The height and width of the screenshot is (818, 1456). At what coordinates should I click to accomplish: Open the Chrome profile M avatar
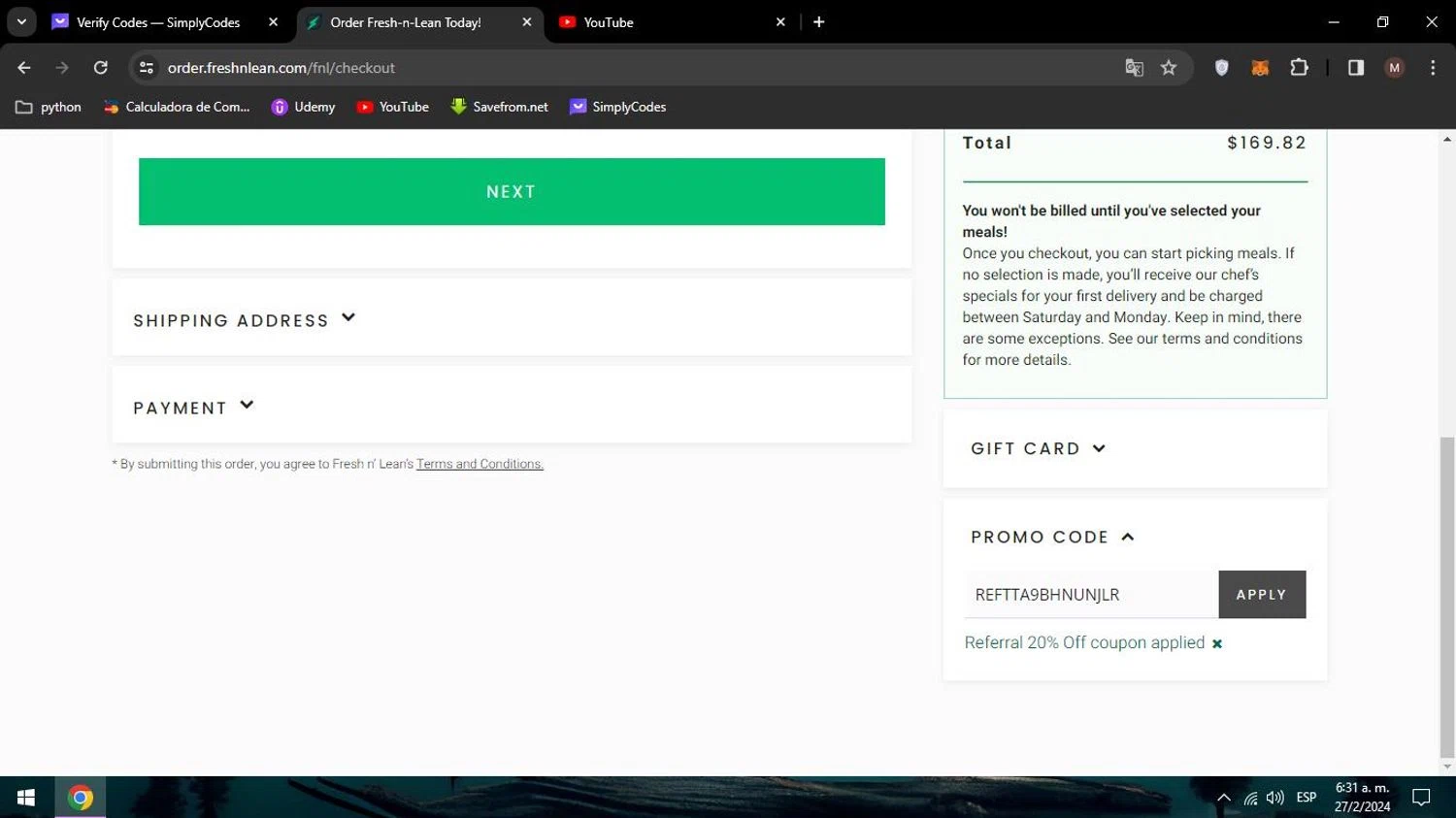point(1395,68)
